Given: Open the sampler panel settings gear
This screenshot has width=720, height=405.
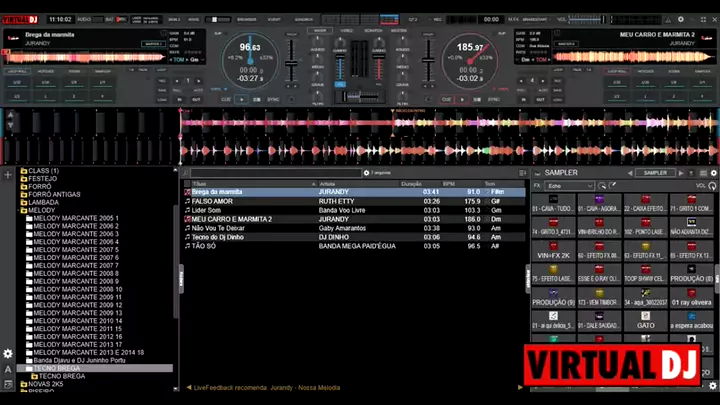Looking at the screenshot, I should tap(713, 173).
